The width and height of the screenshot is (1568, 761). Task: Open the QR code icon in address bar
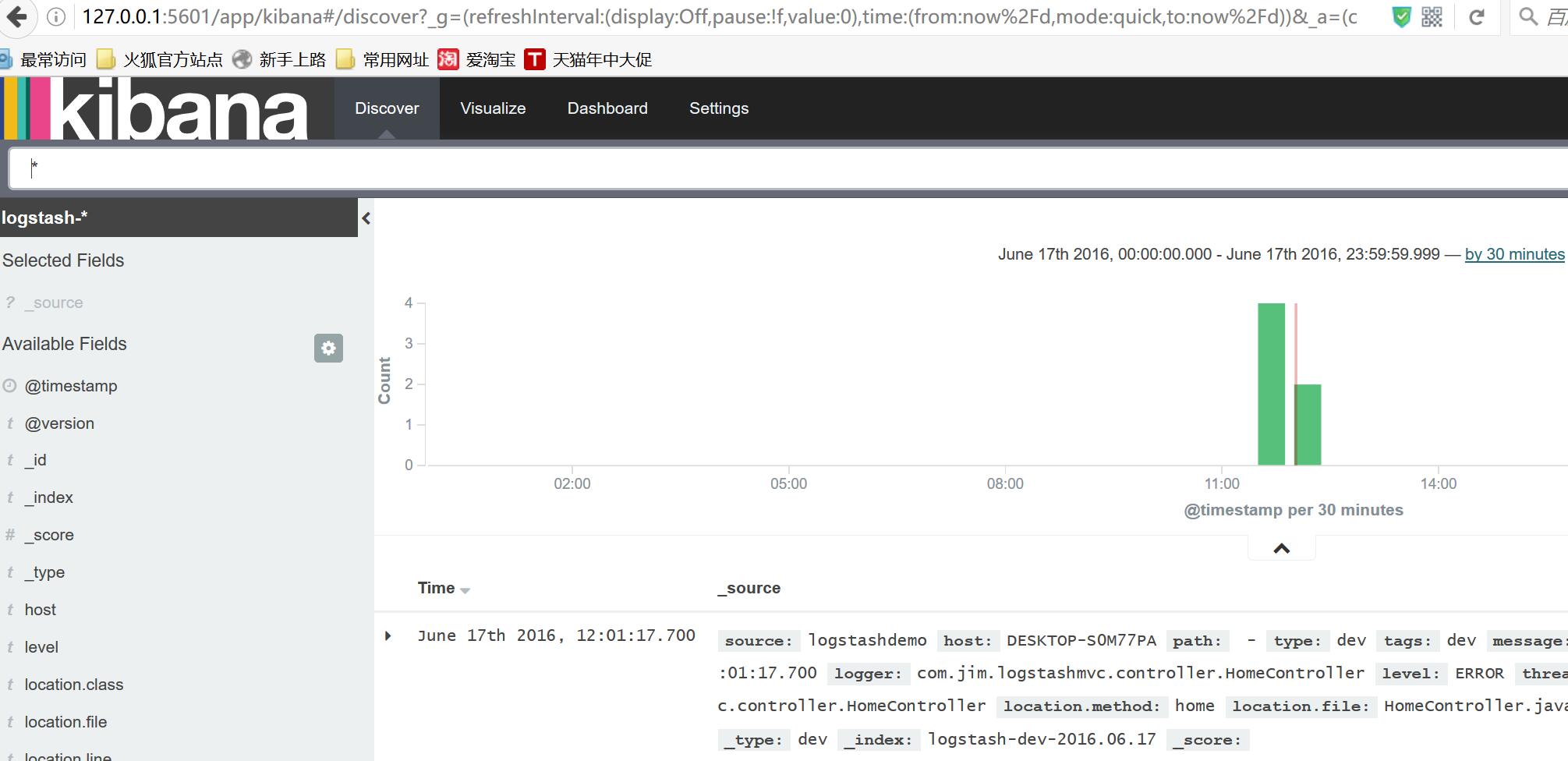click(x=1432, y=17)
